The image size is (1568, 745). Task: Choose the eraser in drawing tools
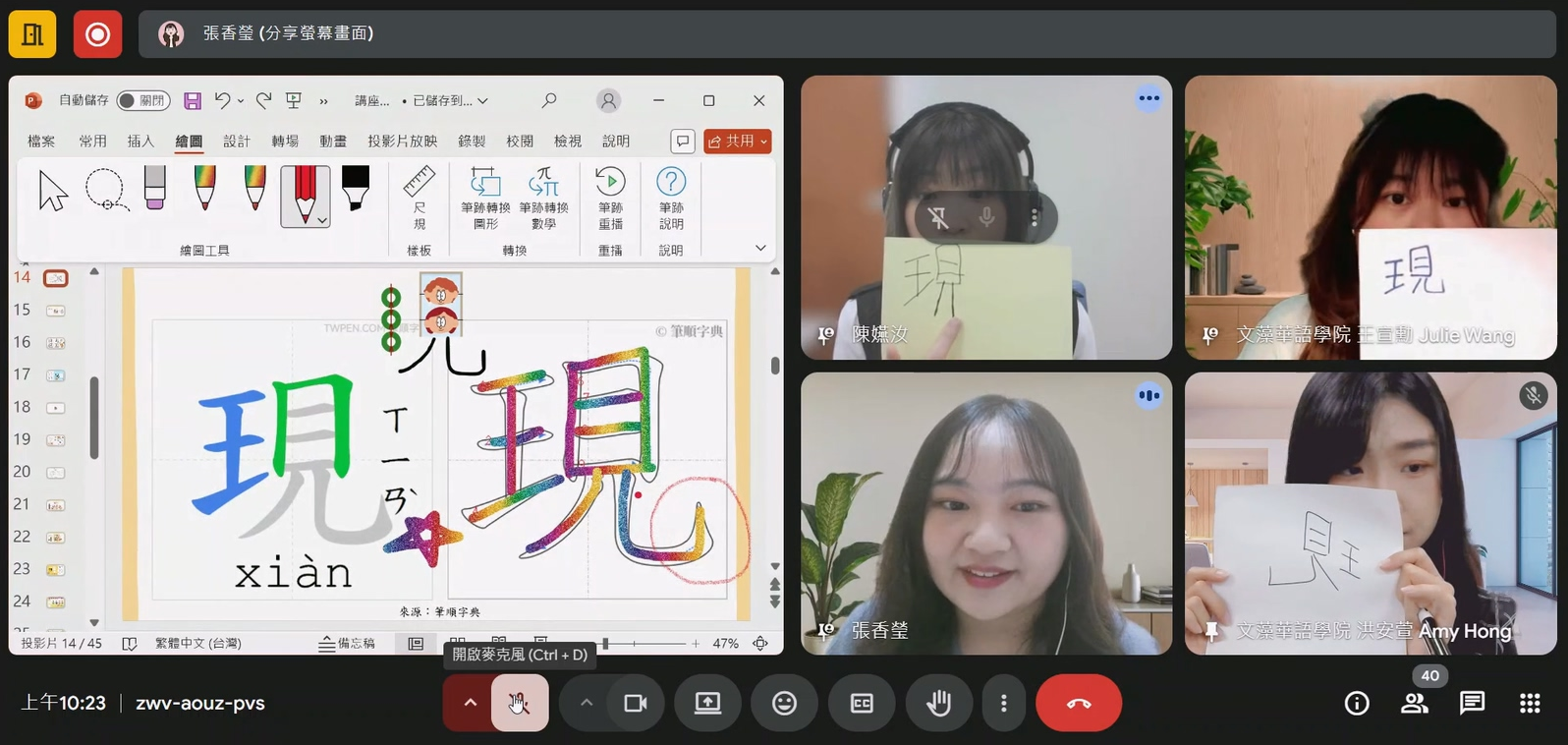154,188
